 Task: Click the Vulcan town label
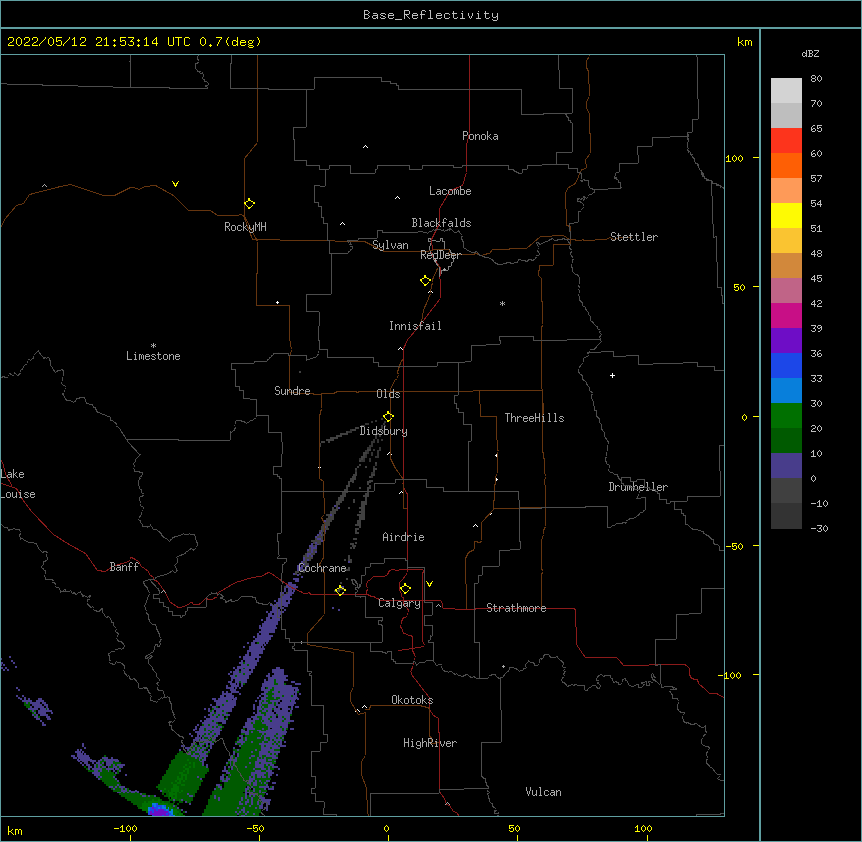click(x=543, y=792)
